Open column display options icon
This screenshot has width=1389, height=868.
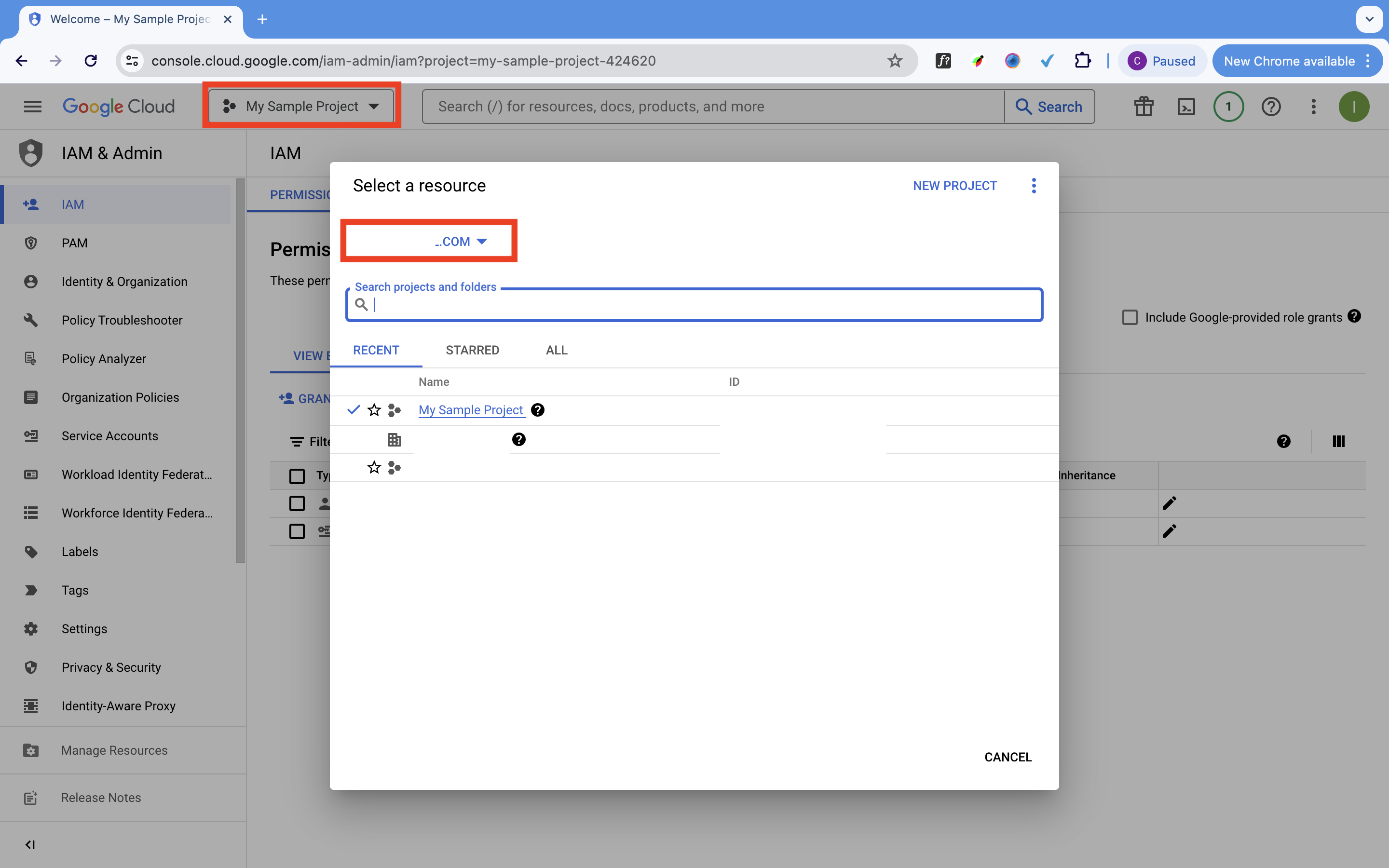pos(1338,441)
